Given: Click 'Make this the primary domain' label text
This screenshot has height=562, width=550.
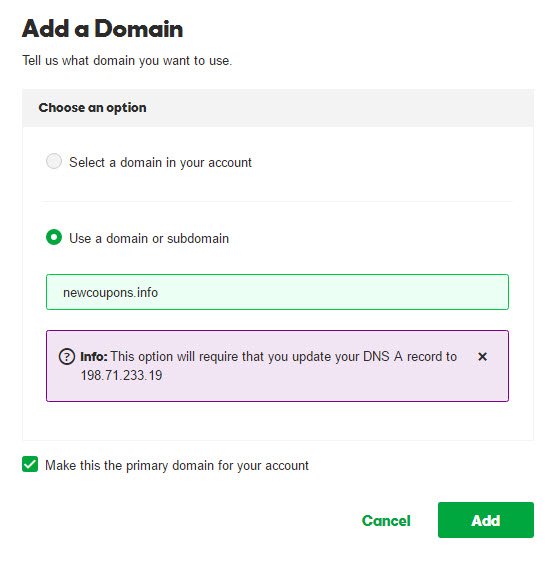Looking at the screenshot, I should click(x=177, y=466).
